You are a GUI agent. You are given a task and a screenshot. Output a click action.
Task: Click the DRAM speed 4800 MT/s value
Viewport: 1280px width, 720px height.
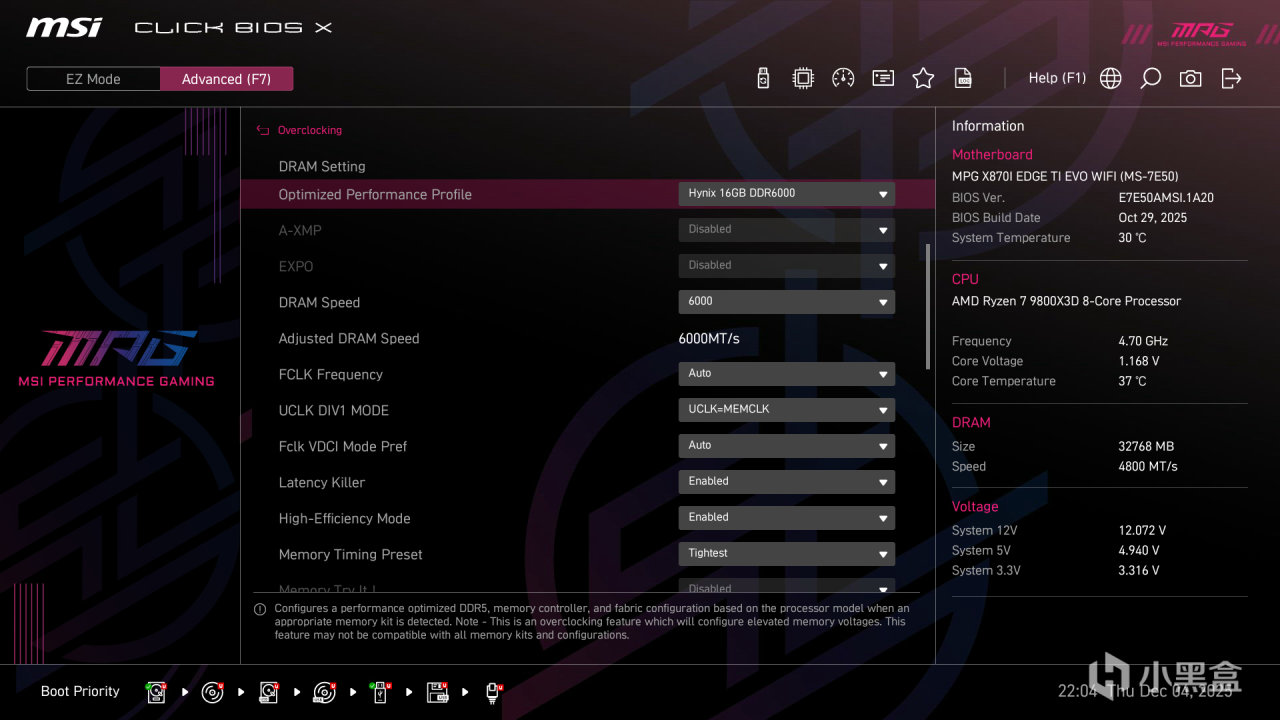[1148, 466]
